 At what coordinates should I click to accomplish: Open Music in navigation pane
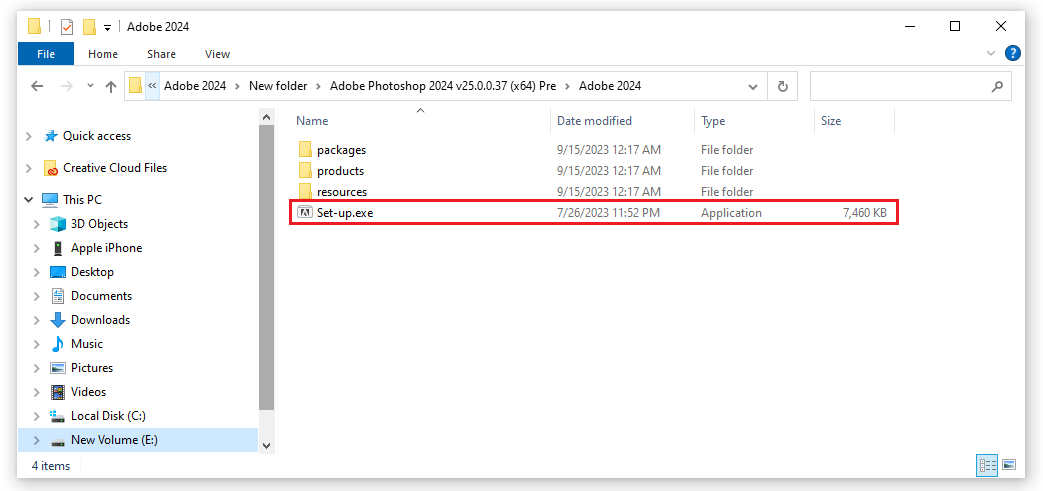pos(86,343)
